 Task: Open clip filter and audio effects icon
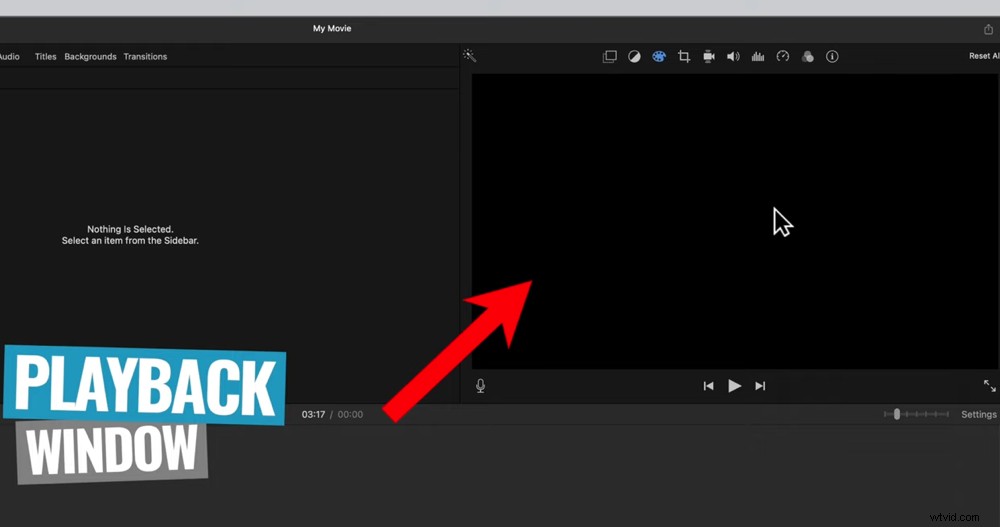pos(807,56)
